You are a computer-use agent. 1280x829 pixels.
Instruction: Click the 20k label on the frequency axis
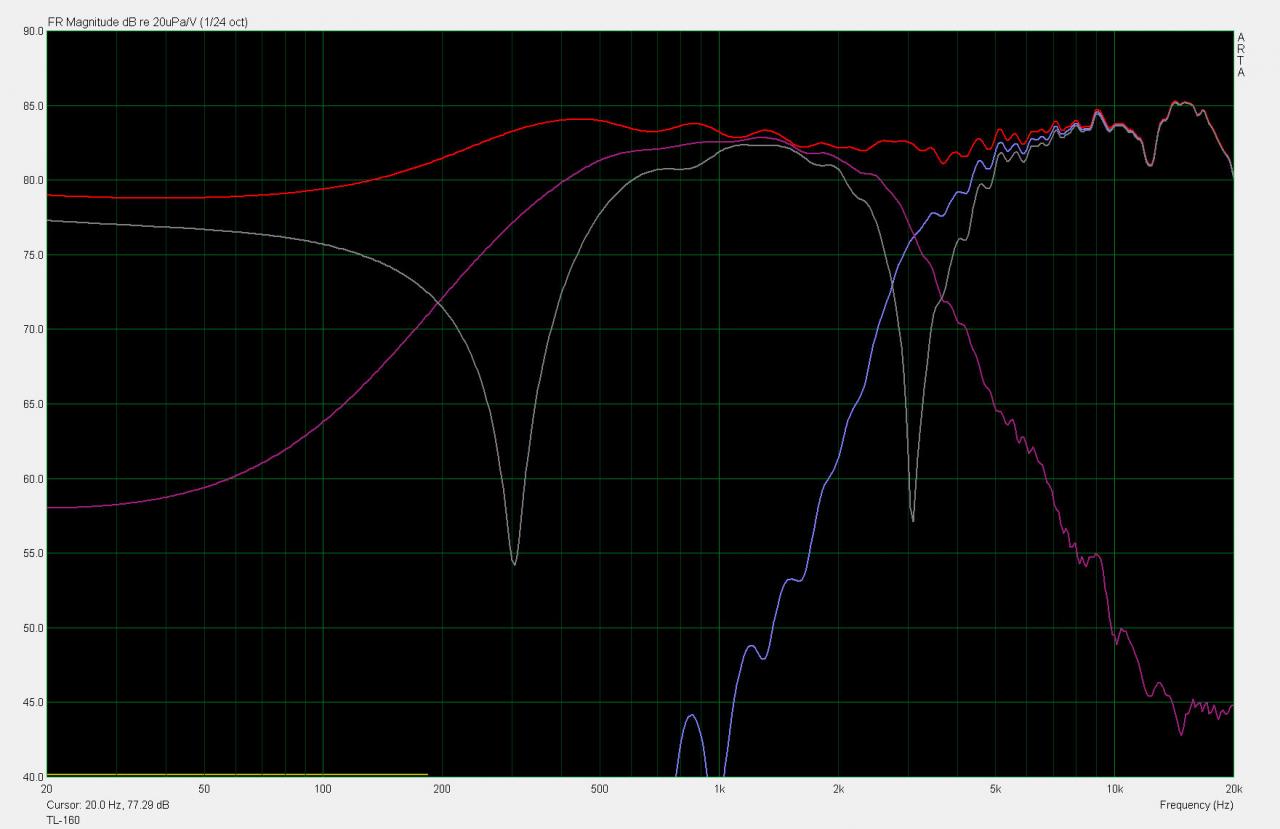pos(1232,789)
